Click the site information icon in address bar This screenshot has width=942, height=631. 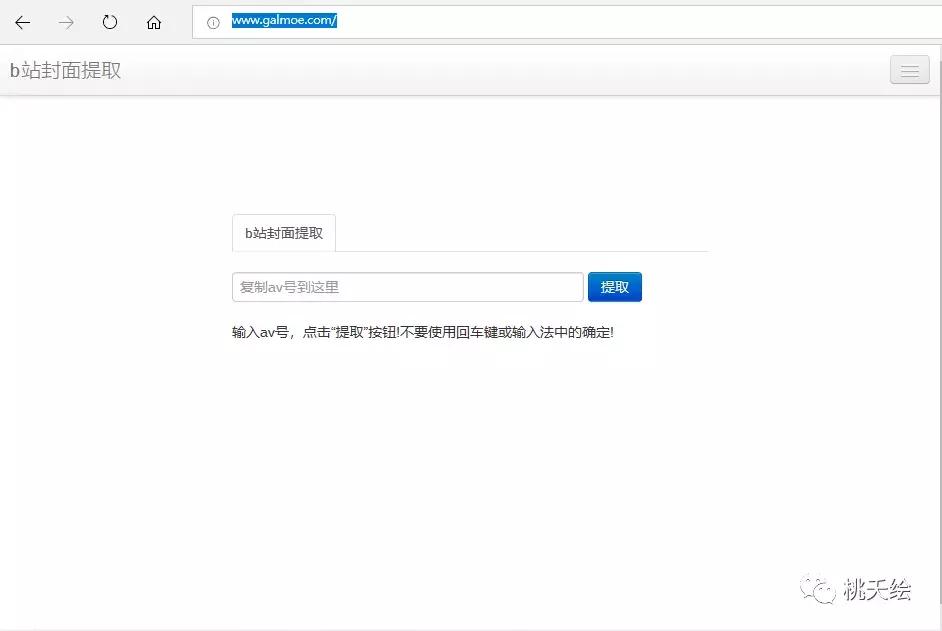212,20
